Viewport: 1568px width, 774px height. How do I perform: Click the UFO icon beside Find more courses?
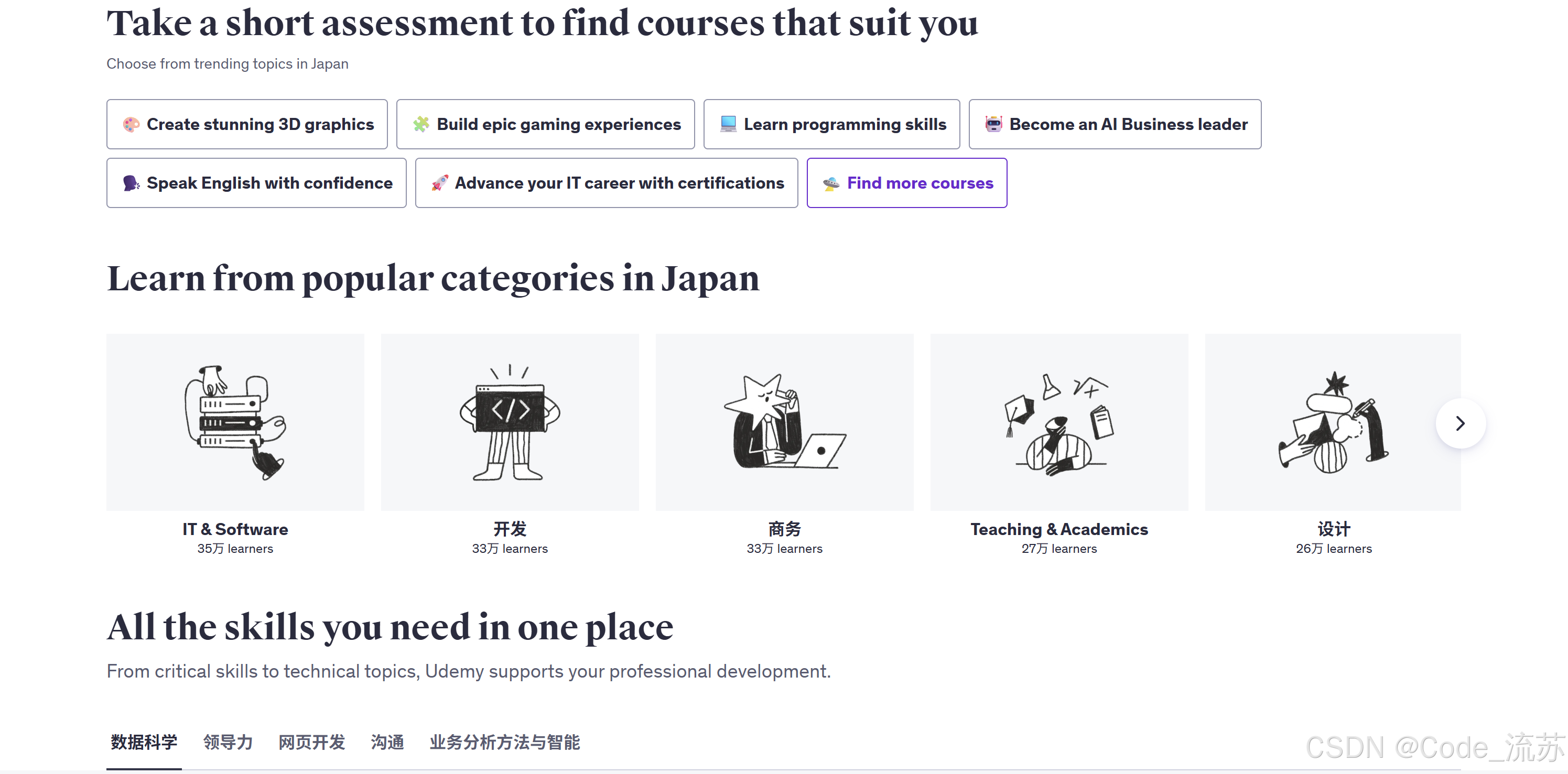click(x=831, y=183)
